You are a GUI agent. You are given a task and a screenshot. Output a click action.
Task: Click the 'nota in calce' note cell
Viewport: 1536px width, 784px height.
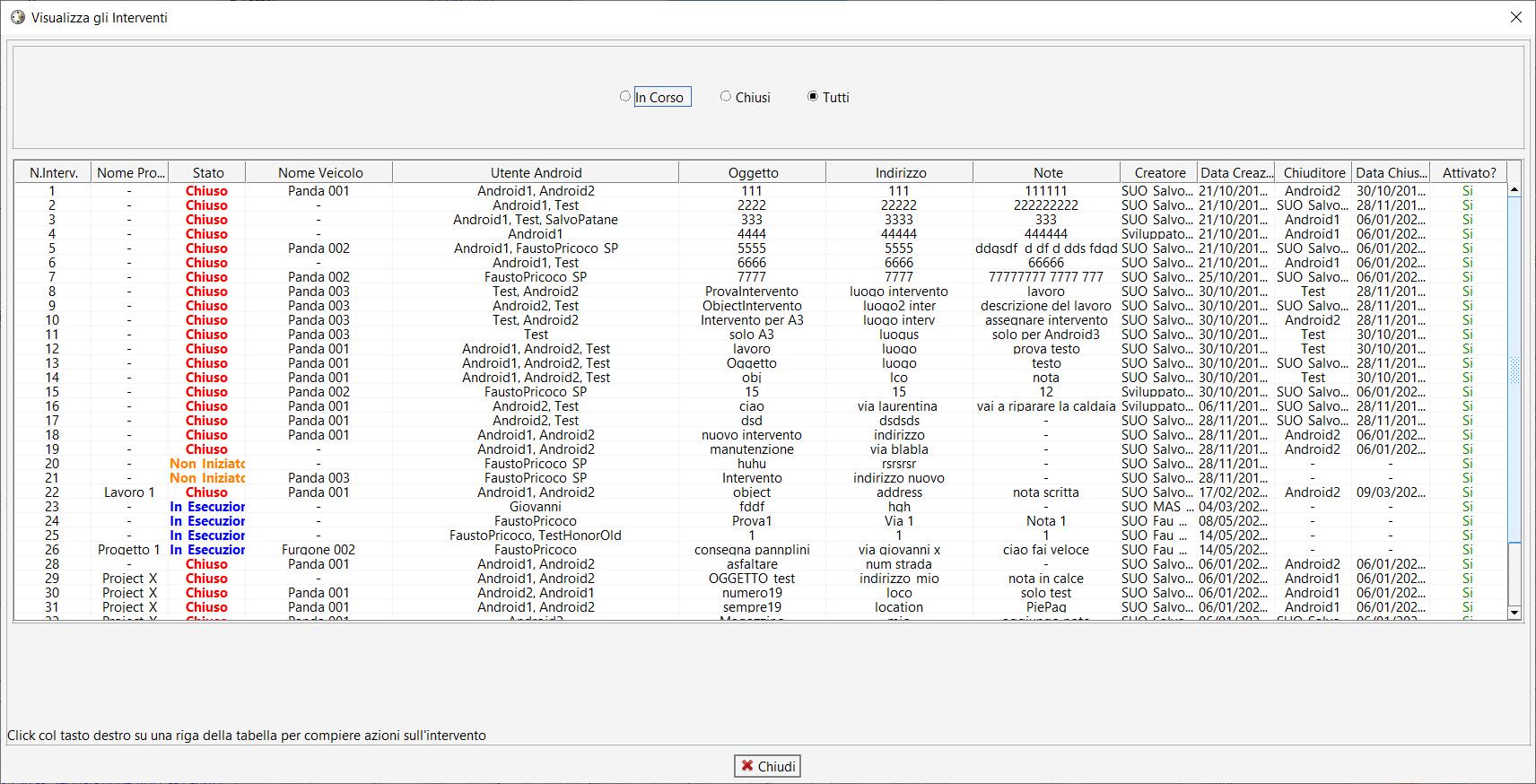pyautogui.click(x=1046, y=579)
